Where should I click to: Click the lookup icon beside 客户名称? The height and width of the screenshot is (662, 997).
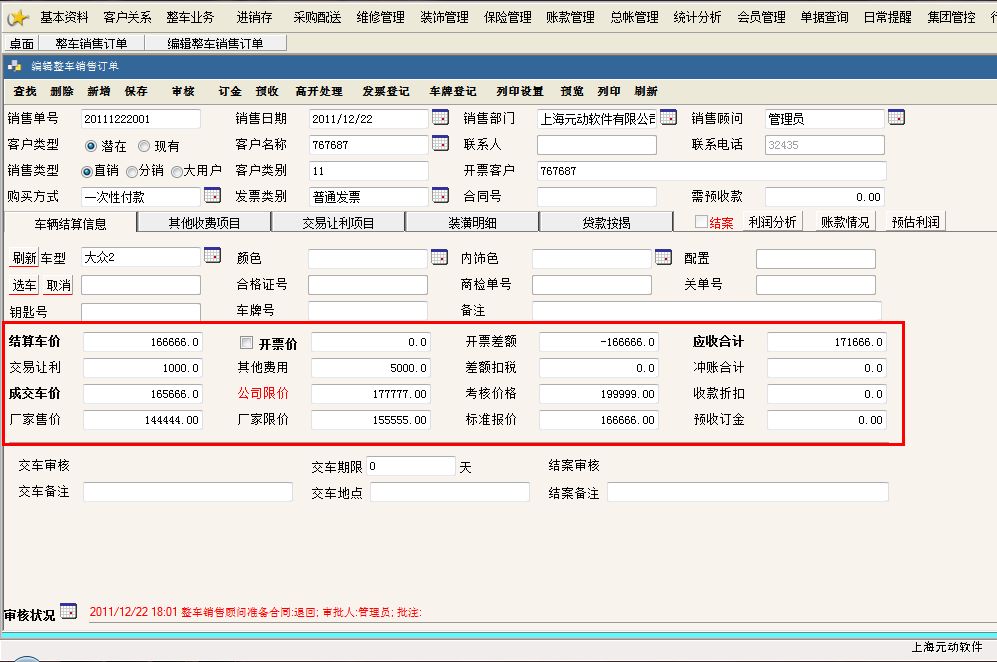(440, 144)
